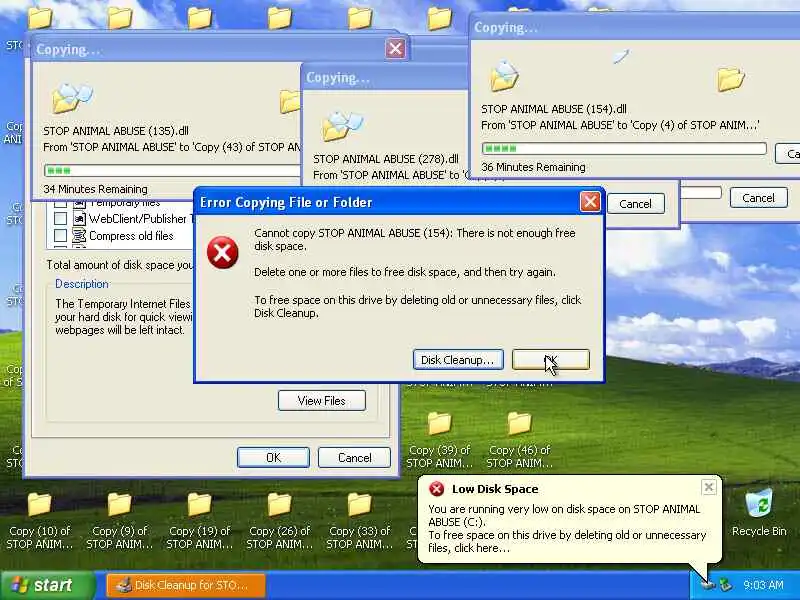Click the low disk space drive icon in system tray
Image resolution: width=800 pixels, height=600 pixels.
coord(708,584)
